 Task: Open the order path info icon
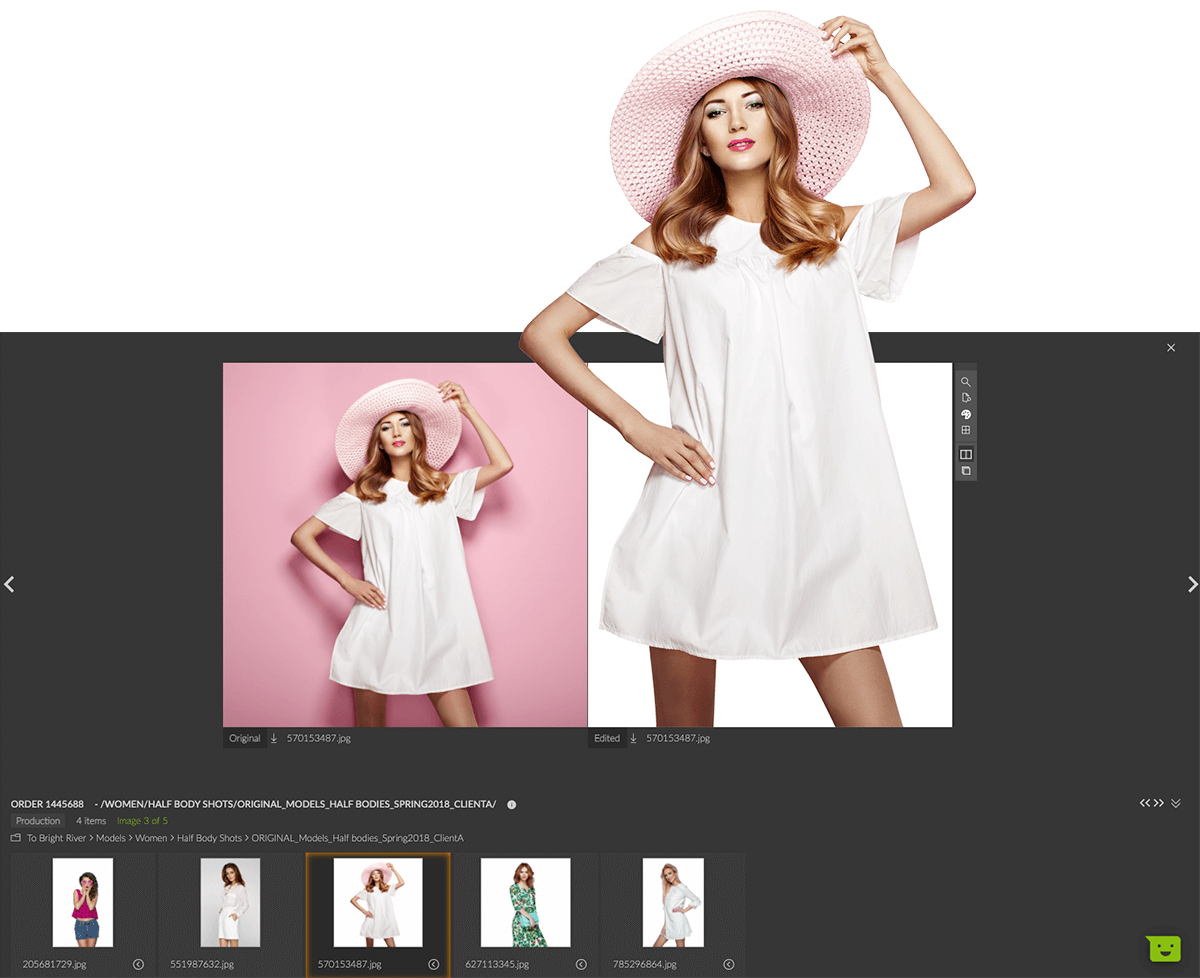click(512, 804)
